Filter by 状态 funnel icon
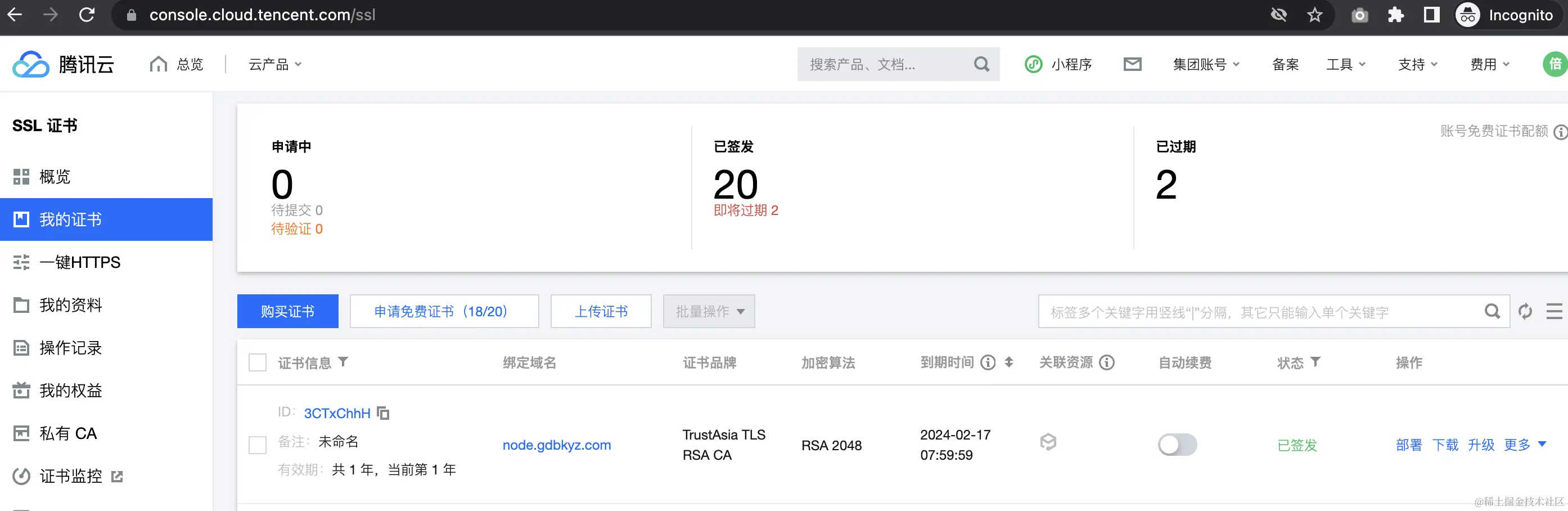Viewport: 1568px width, 511px height. (1315, 362)
